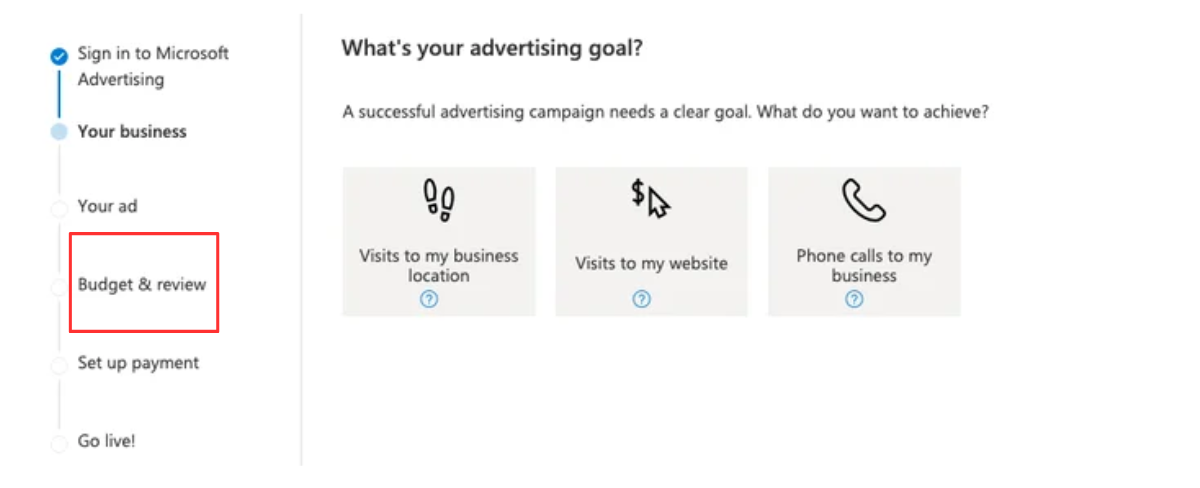Open help tooltip under Phone calls to my business
Viewport: 1200px width, 488px height.
[854, 298]
